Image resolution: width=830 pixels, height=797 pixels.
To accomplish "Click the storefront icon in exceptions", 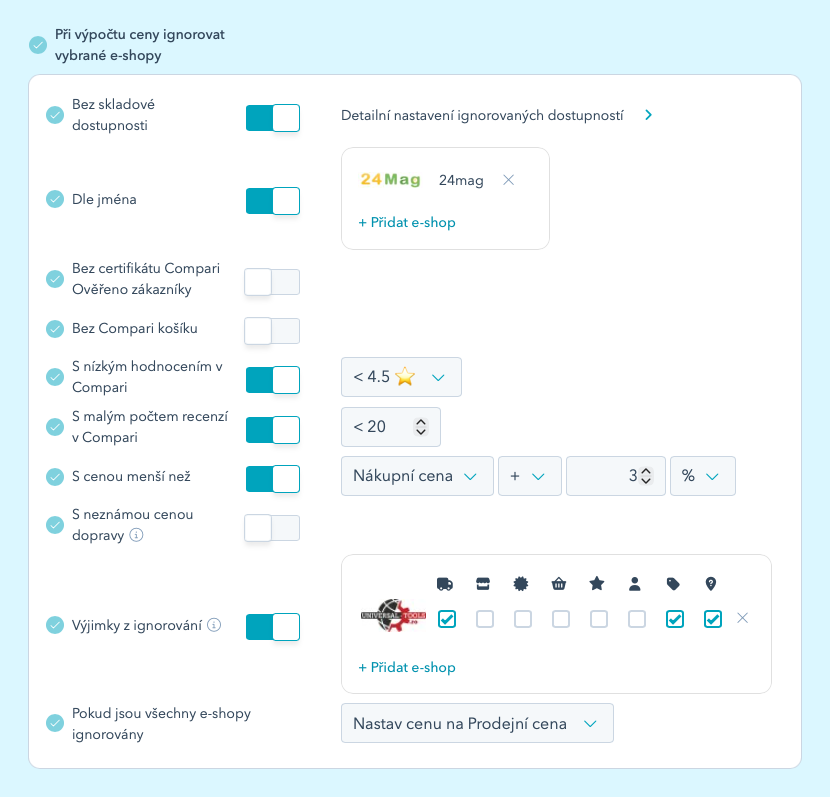I will click(x=483, y=584).
